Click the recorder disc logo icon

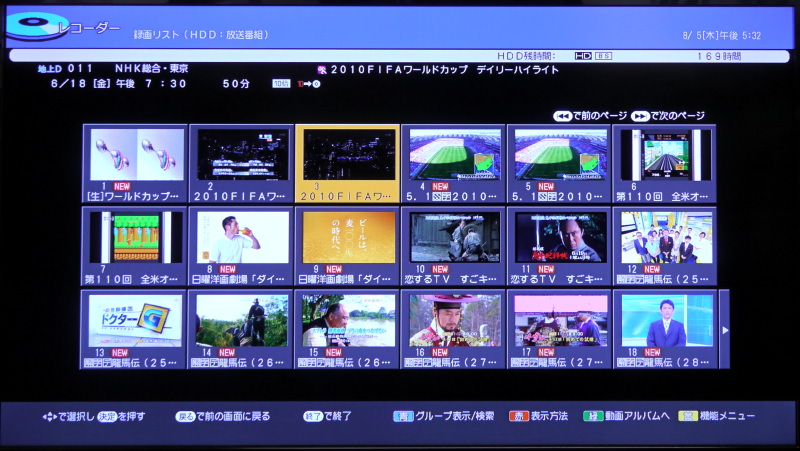coord(36,26)
